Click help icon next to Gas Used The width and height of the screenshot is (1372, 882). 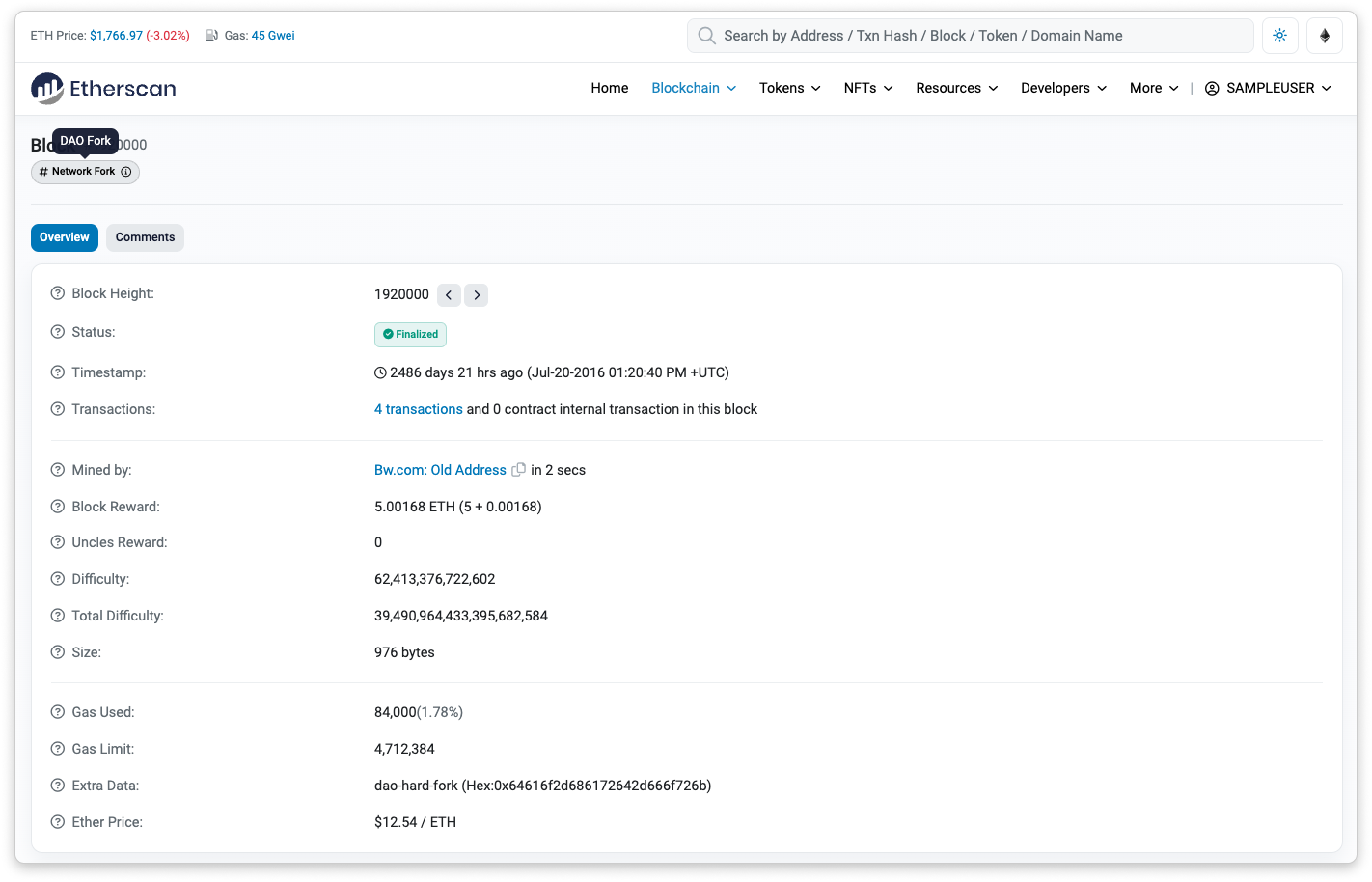58,712
